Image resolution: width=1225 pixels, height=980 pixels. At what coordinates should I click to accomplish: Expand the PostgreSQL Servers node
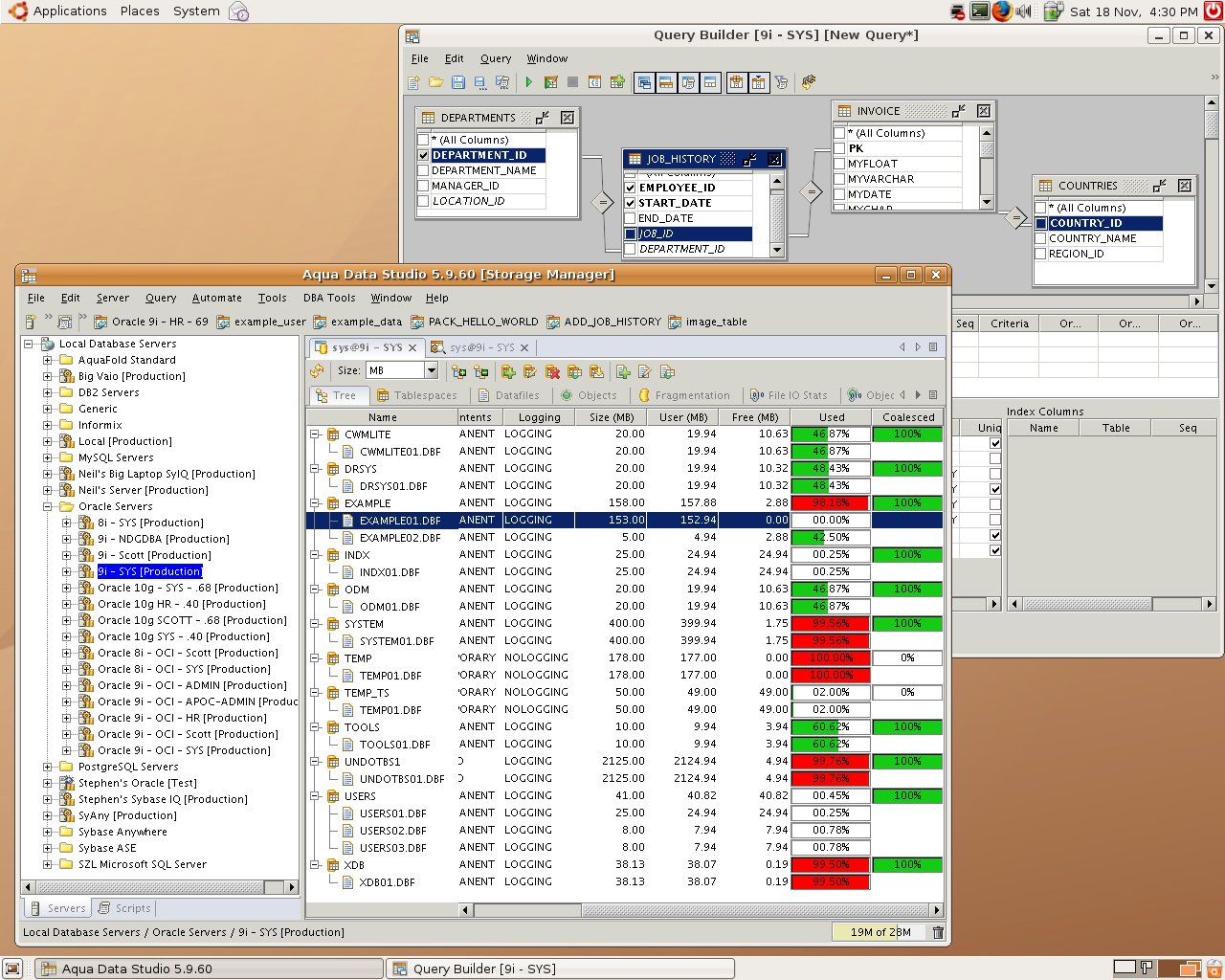[x=47, y=767]
